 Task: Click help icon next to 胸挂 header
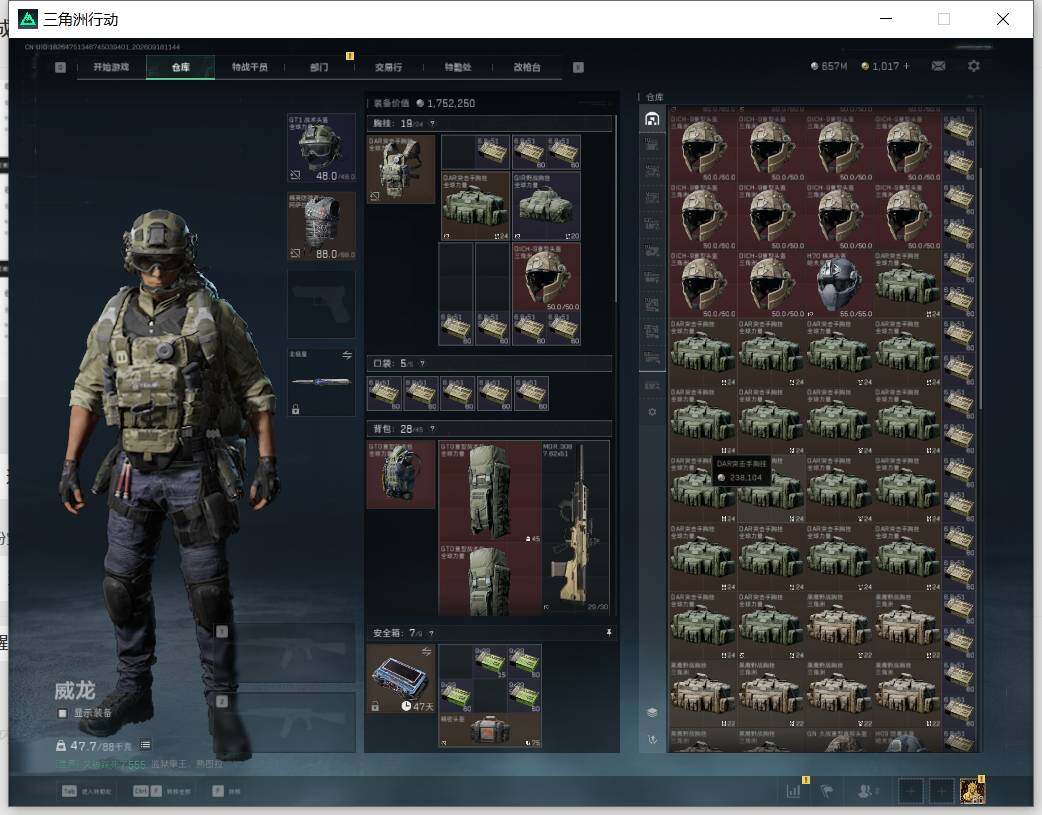433,124
